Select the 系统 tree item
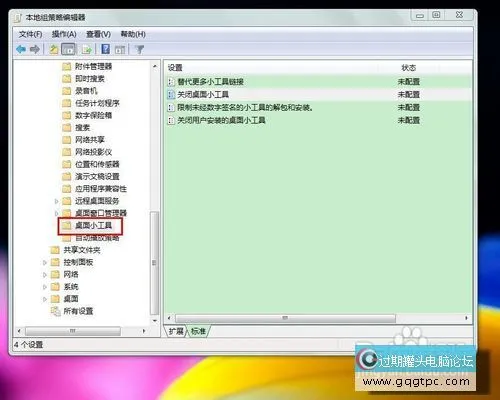 coord(64,287)
